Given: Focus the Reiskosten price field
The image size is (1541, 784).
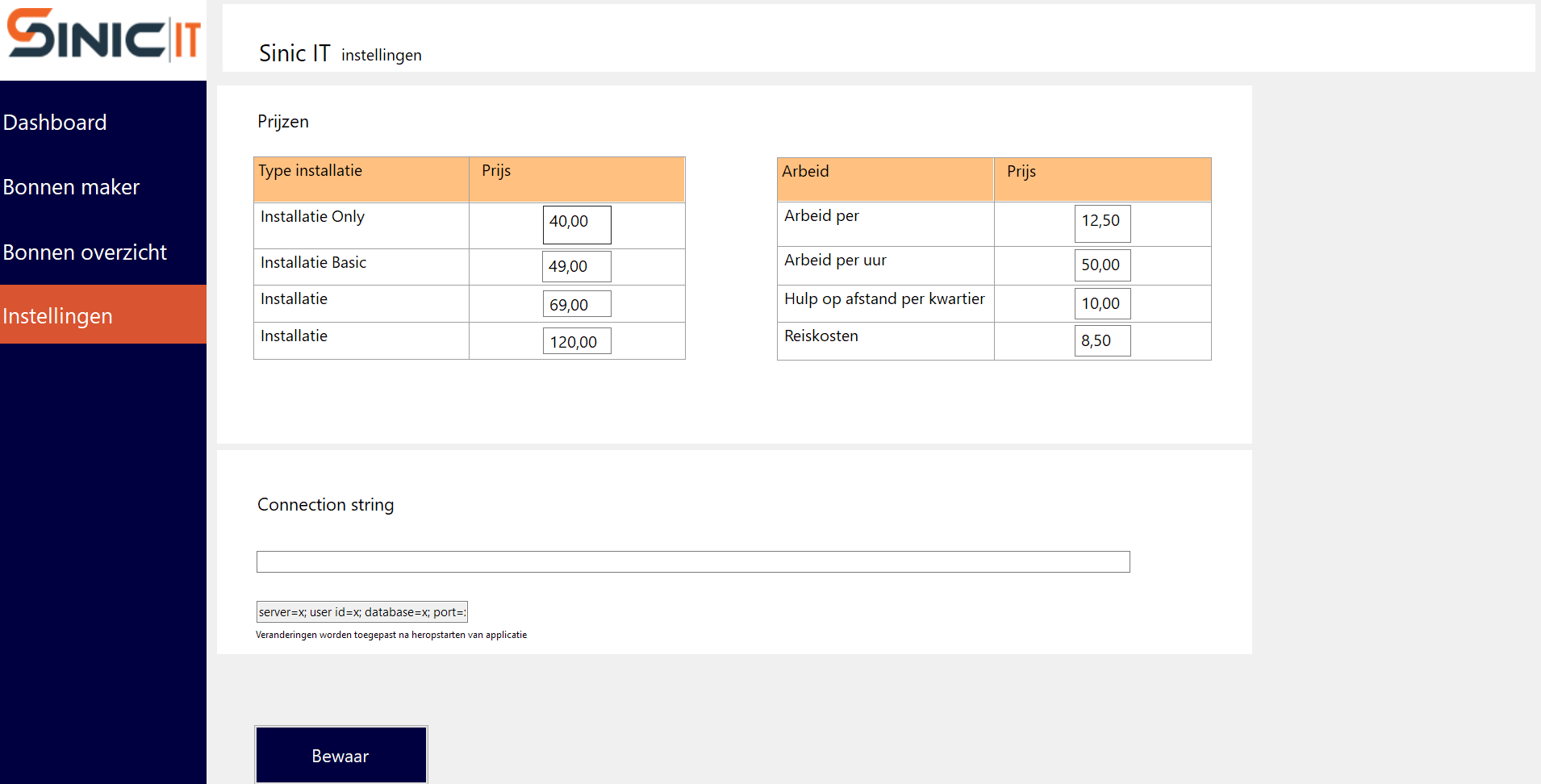Looking at the screenshot, I should click(x=1102, y=340).
